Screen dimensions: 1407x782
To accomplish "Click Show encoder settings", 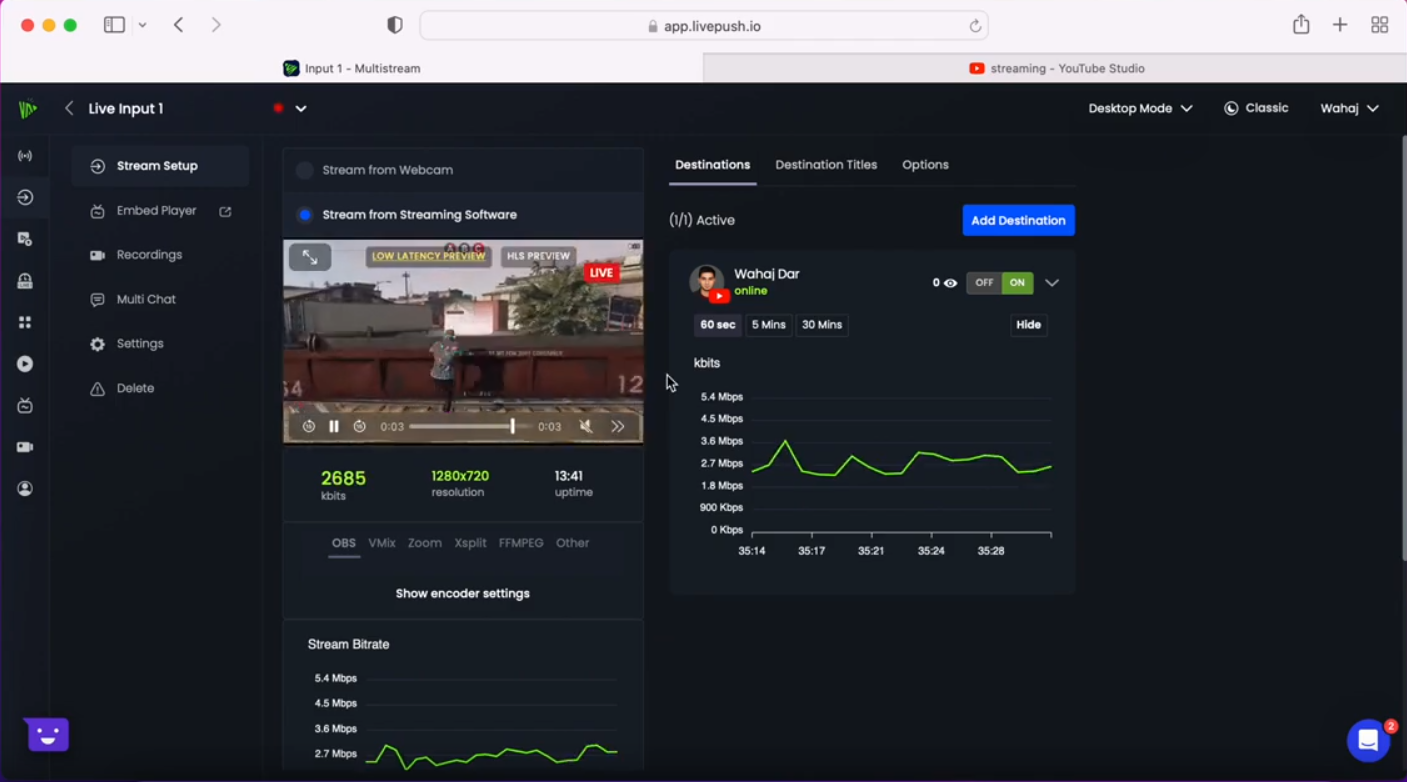I will (463, 594).
